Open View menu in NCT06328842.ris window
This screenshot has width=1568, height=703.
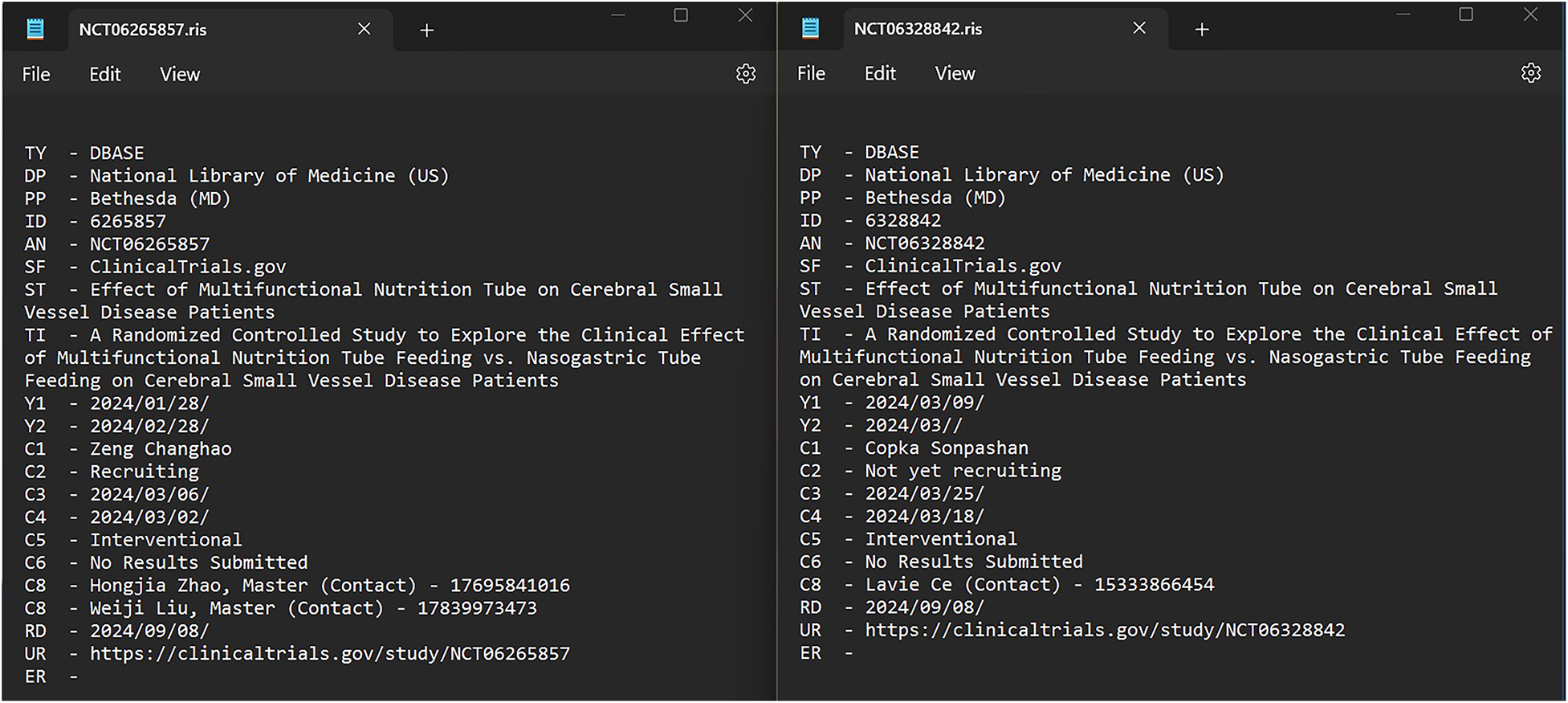pyautogui.click(x=955, y=74)
